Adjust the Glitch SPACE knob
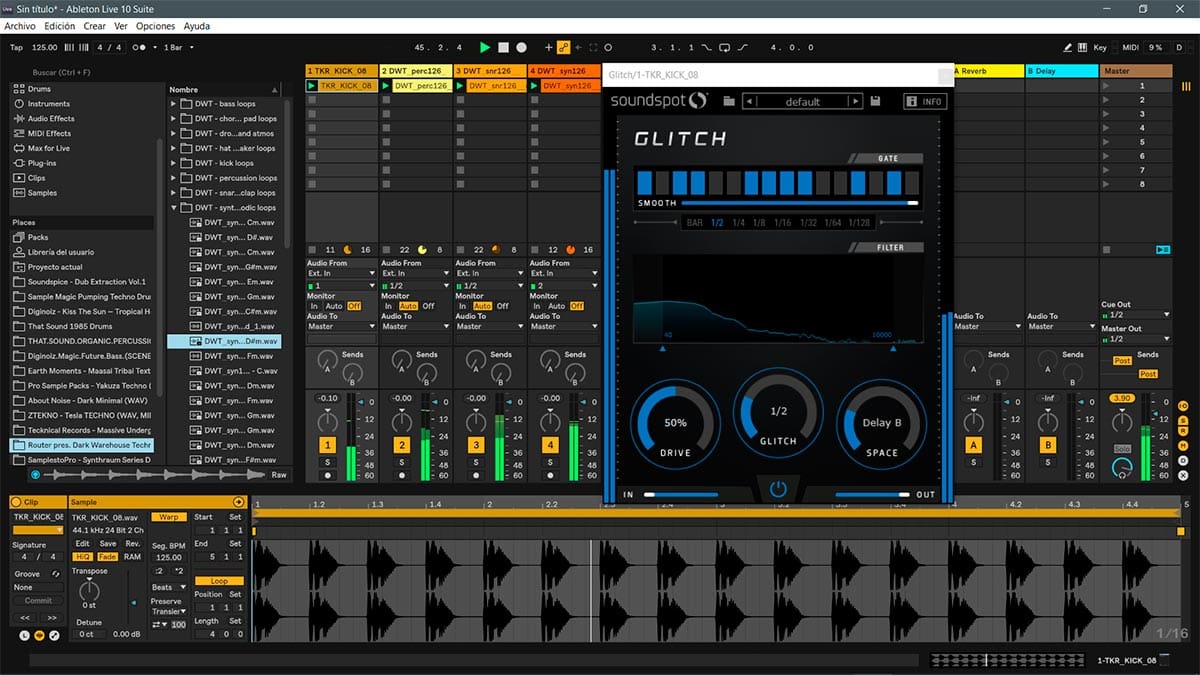Screen dimensions: 1200x675 882,423
